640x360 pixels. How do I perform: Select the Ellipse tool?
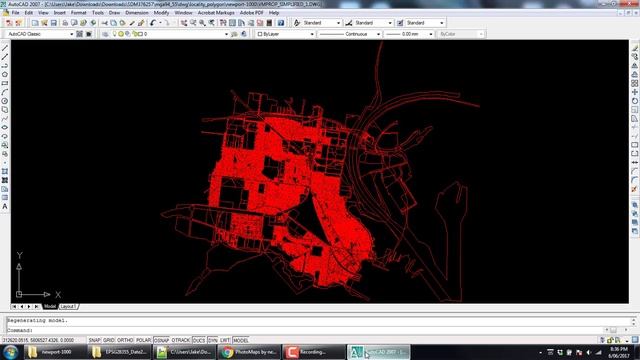[5, 127]
